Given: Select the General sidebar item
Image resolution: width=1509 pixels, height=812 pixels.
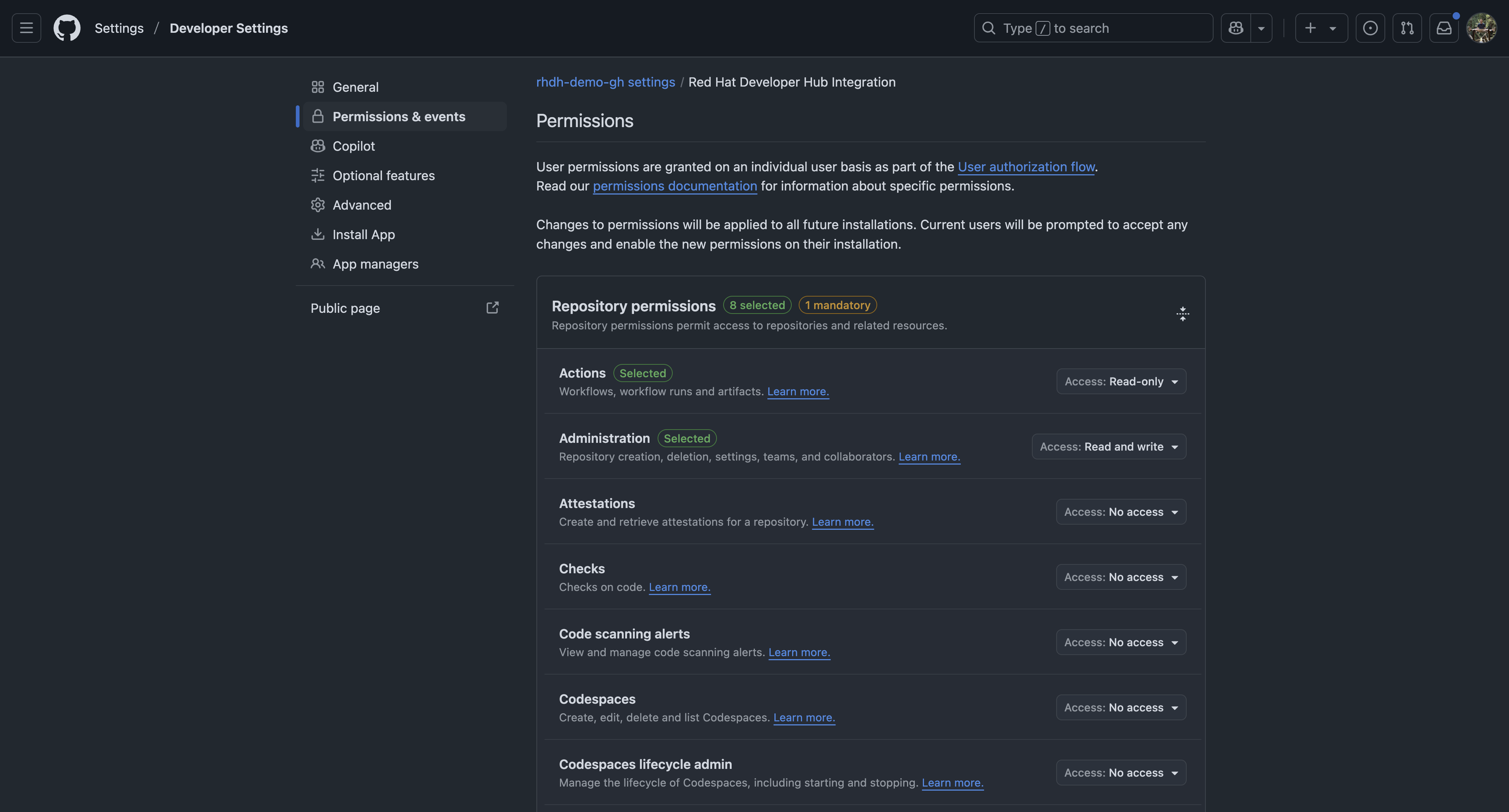Looking at the screenshot, I should click(x=355, y=87).
